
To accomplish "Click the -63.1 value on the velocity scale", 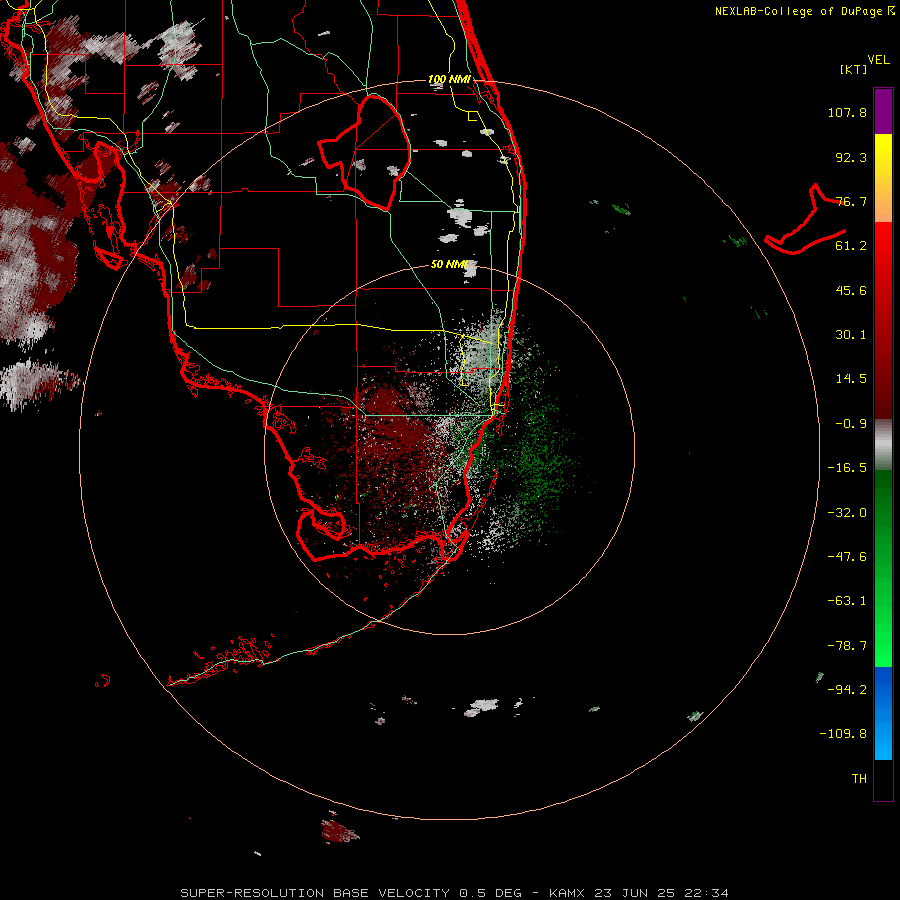I will tap(847, 601).
